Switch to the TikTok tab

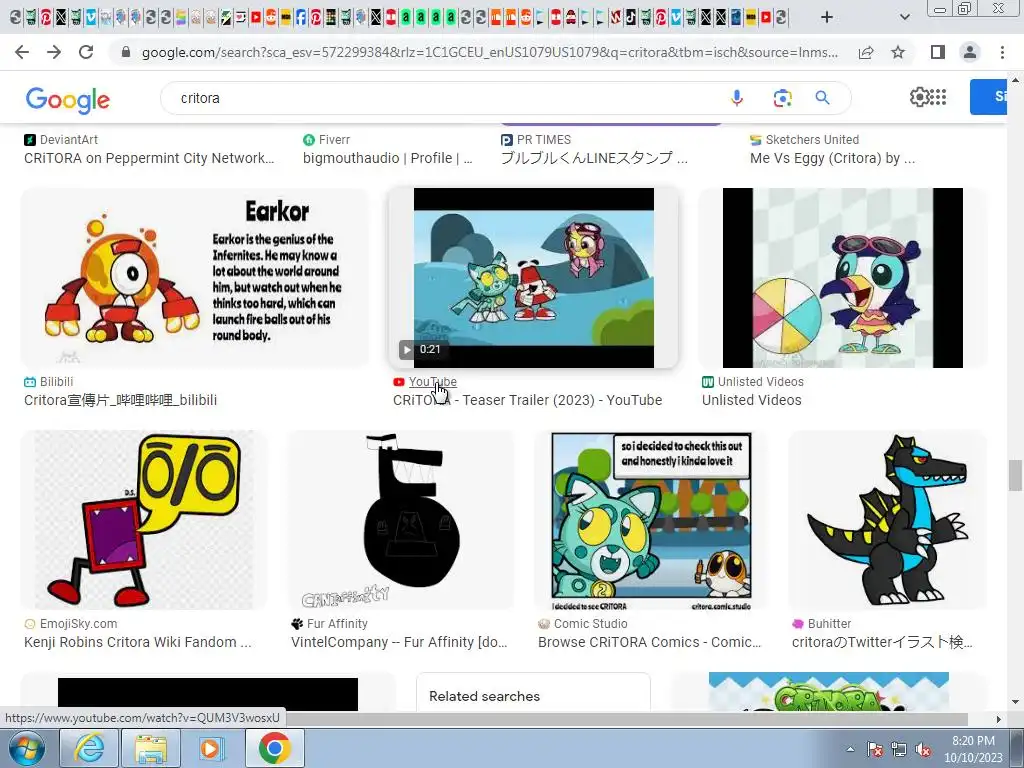point(630,17)
